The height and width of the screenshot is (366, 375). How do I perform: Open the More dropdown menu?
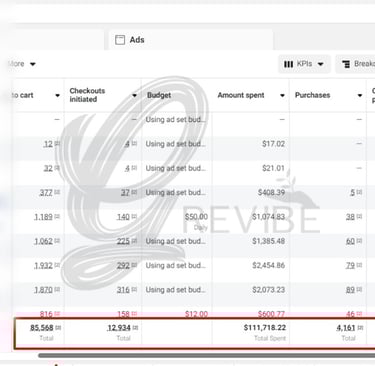[21, 64]
